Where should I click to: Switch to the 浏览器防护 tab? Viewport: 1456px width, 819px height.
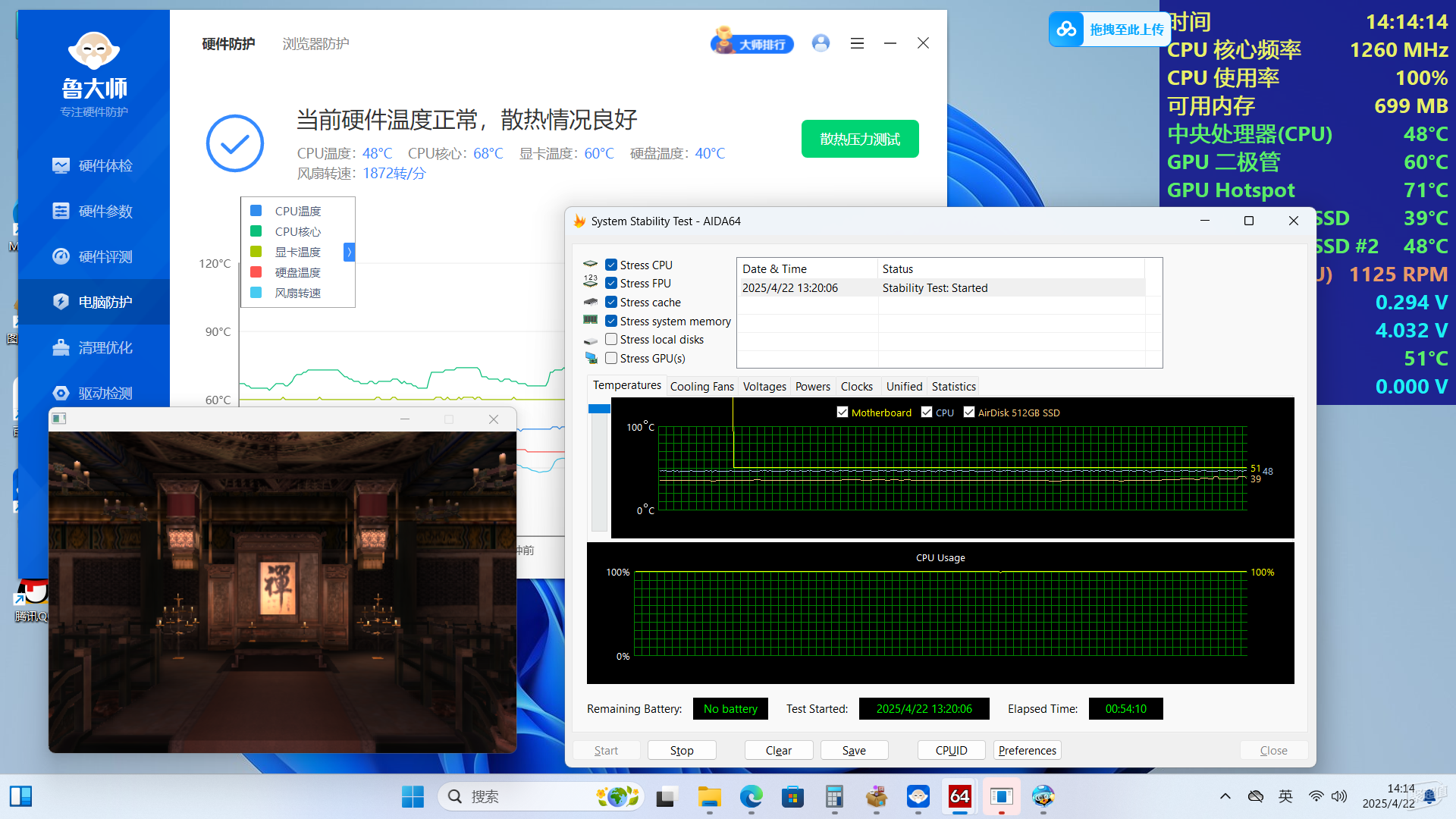(316, 43)
